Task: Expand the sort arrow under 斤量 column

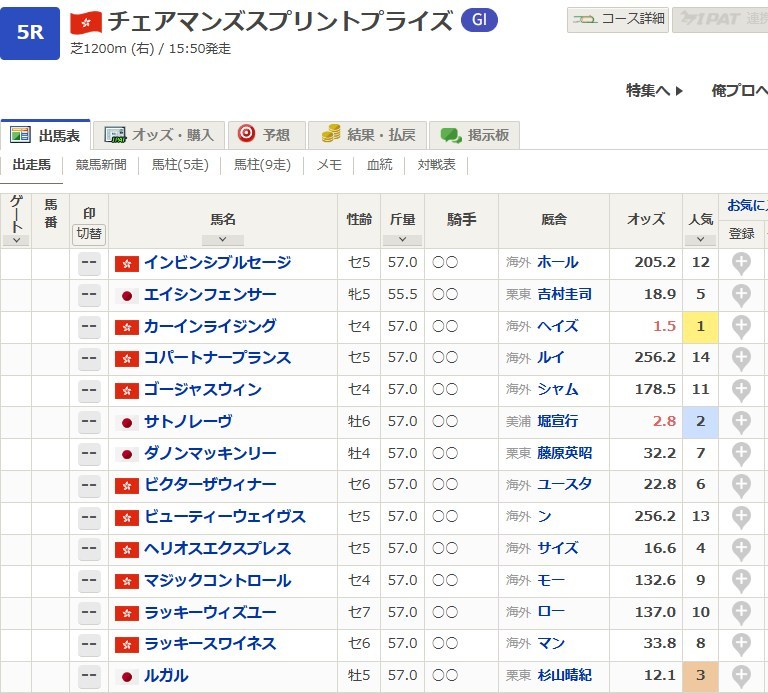Action: tap(402, 240)
